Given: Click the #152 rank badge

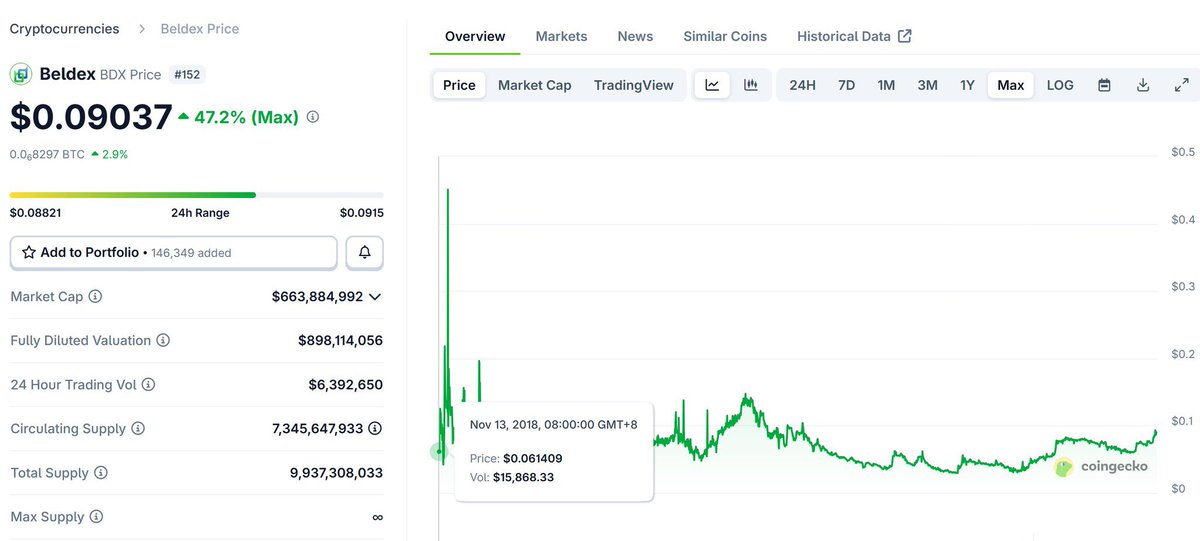Looking at the screenshot, I should (x=188, y=74).
